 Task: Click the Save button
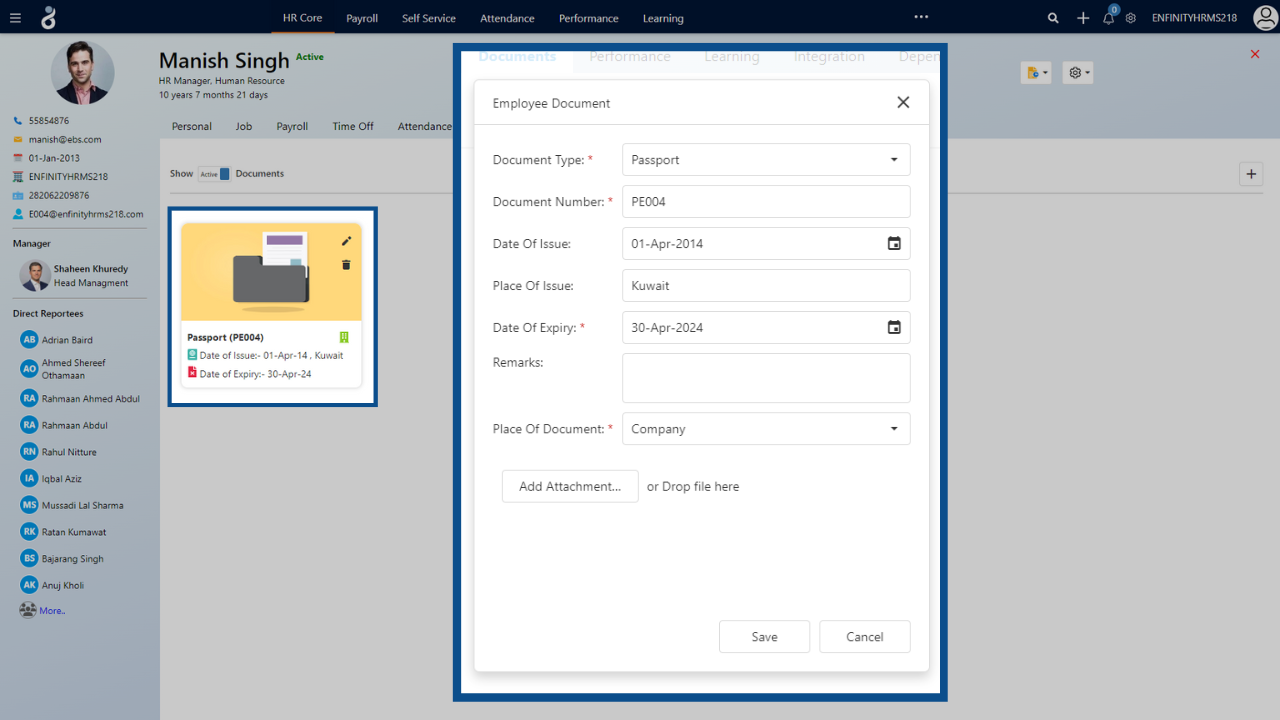[764, 637]
